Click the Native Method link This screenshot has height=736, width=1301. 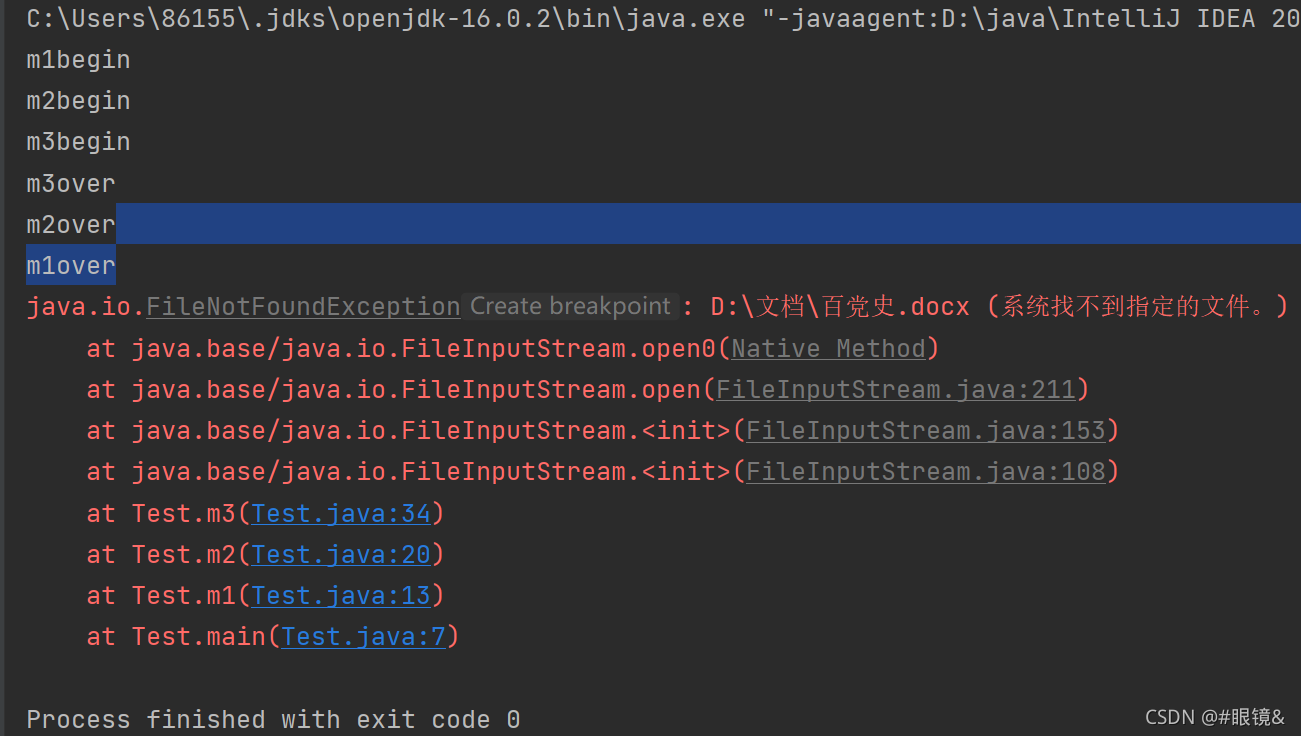pos(829,348)
